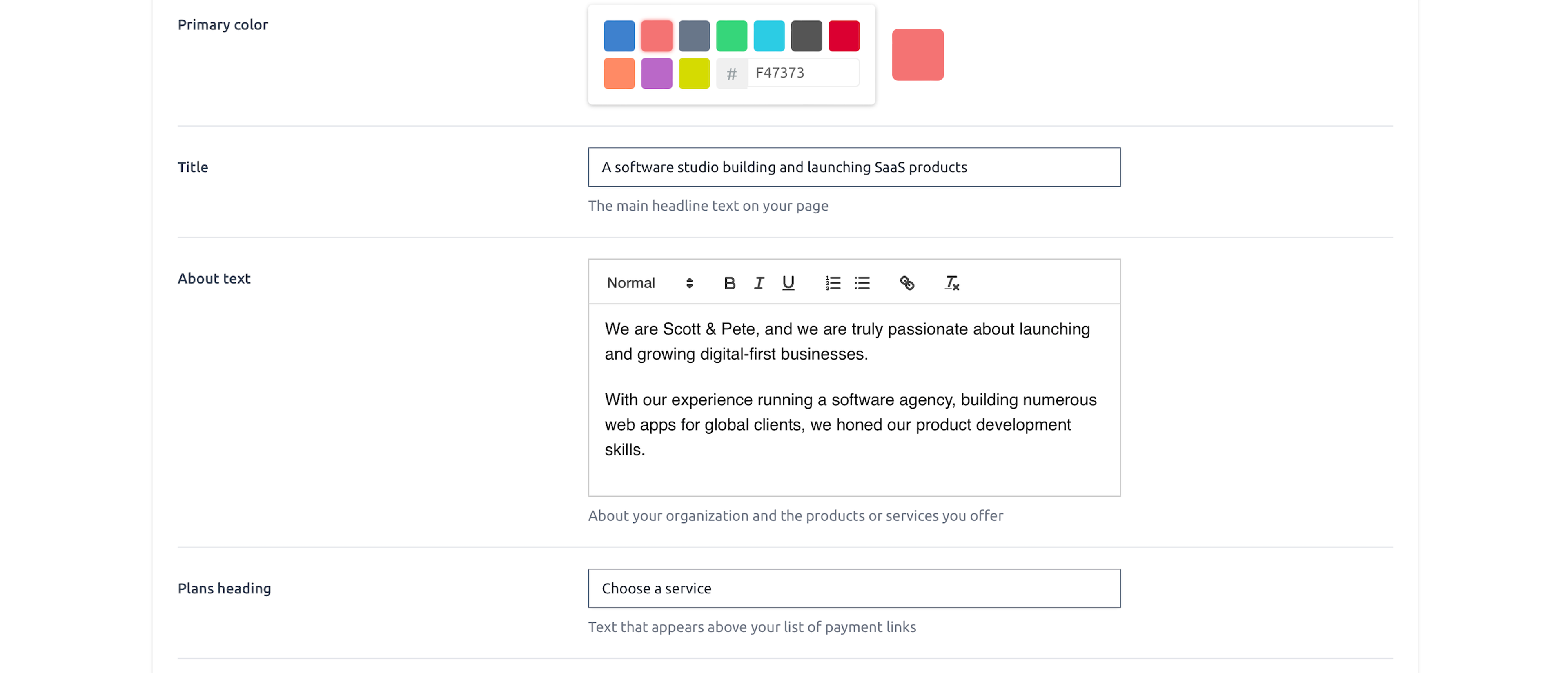The image size is (1568, 673).
Task: Click the large selected color preview box
Action: (918, 55)
